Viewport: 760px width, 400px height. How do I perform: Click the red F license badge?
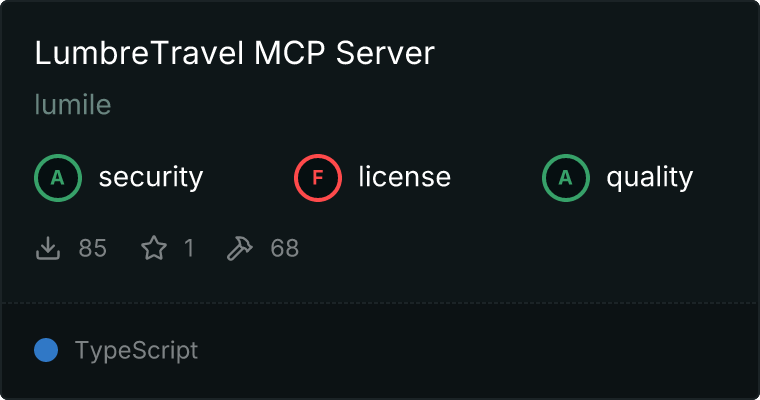click(x=318, y=178)
